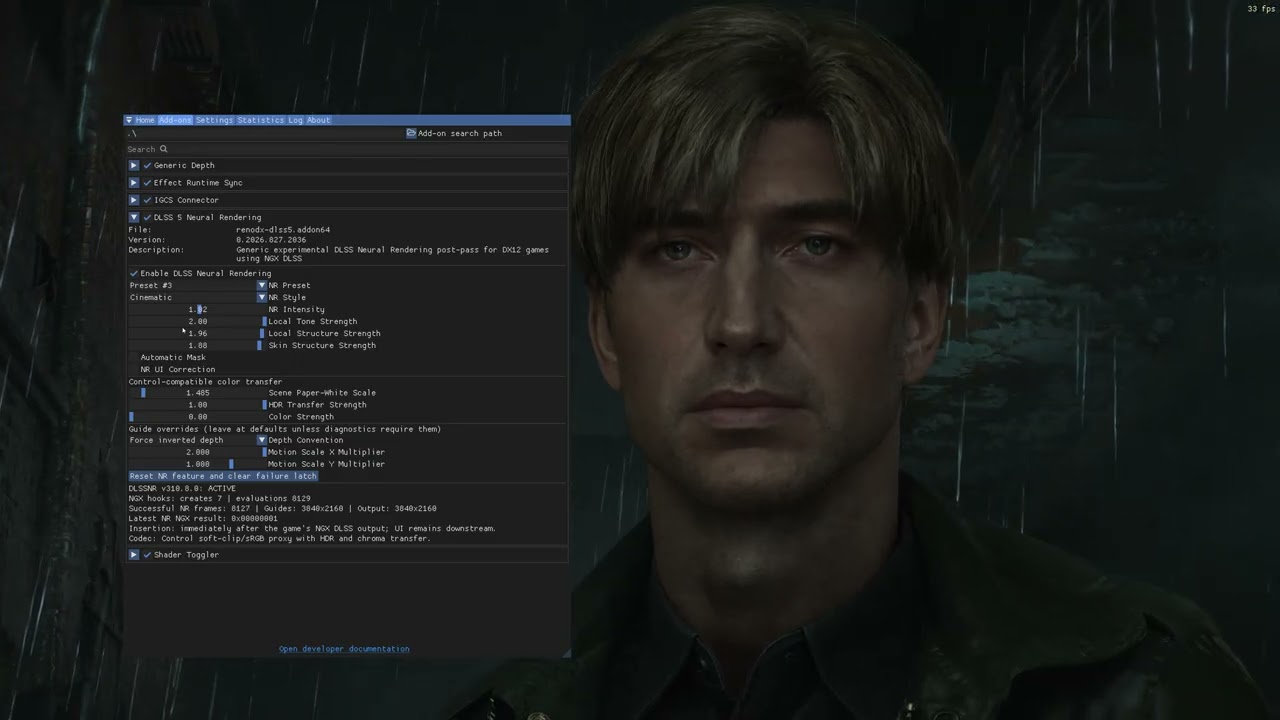Click the 'DLSSNR v310.0.0: ACTIVE' status line
Image resolution: width=1280 pixels, height=720 pixels.
(182, 488)
